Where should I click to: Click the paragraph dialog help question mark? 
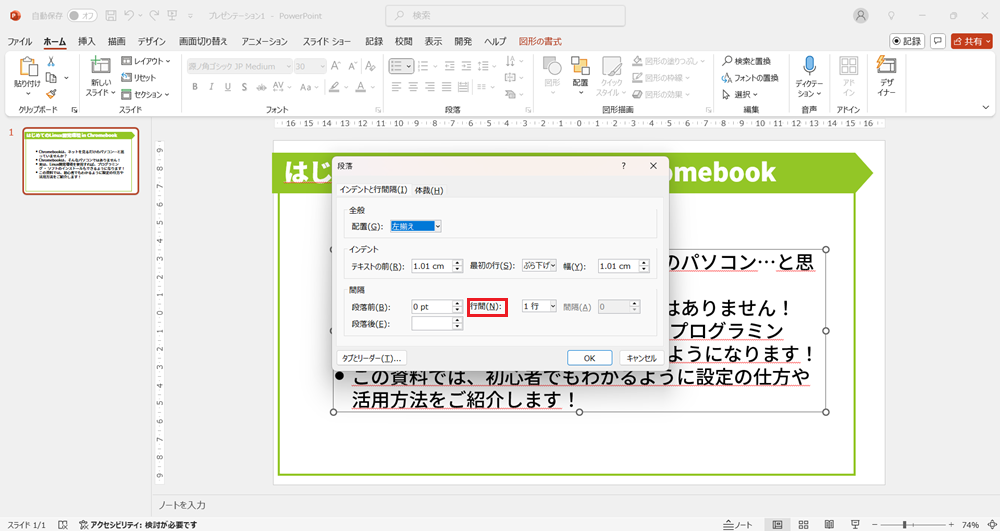[x=623, y=166]
